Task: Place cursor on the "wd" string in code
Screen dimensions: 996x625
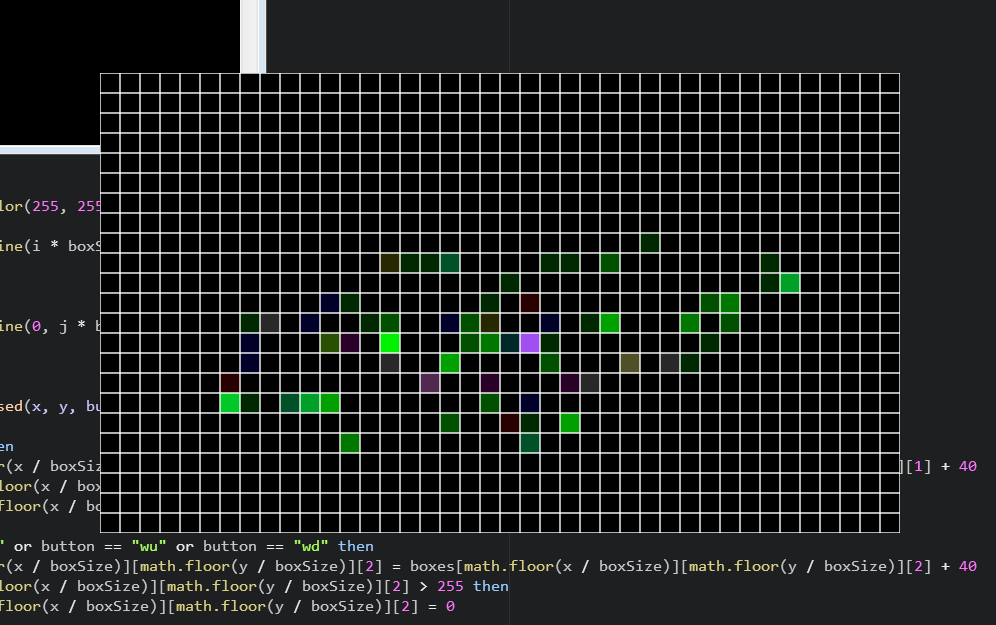Action: coord(311,546)
